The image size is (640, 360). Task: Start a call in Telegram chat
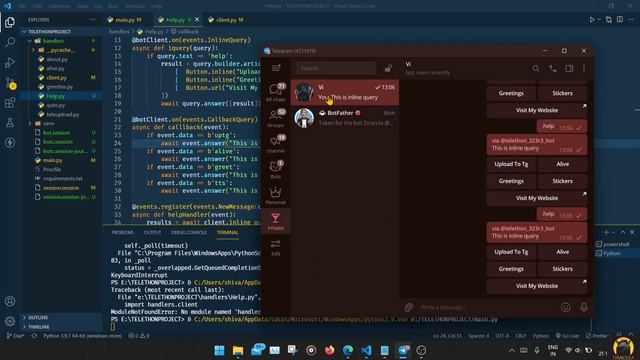(x=553, y=69)
